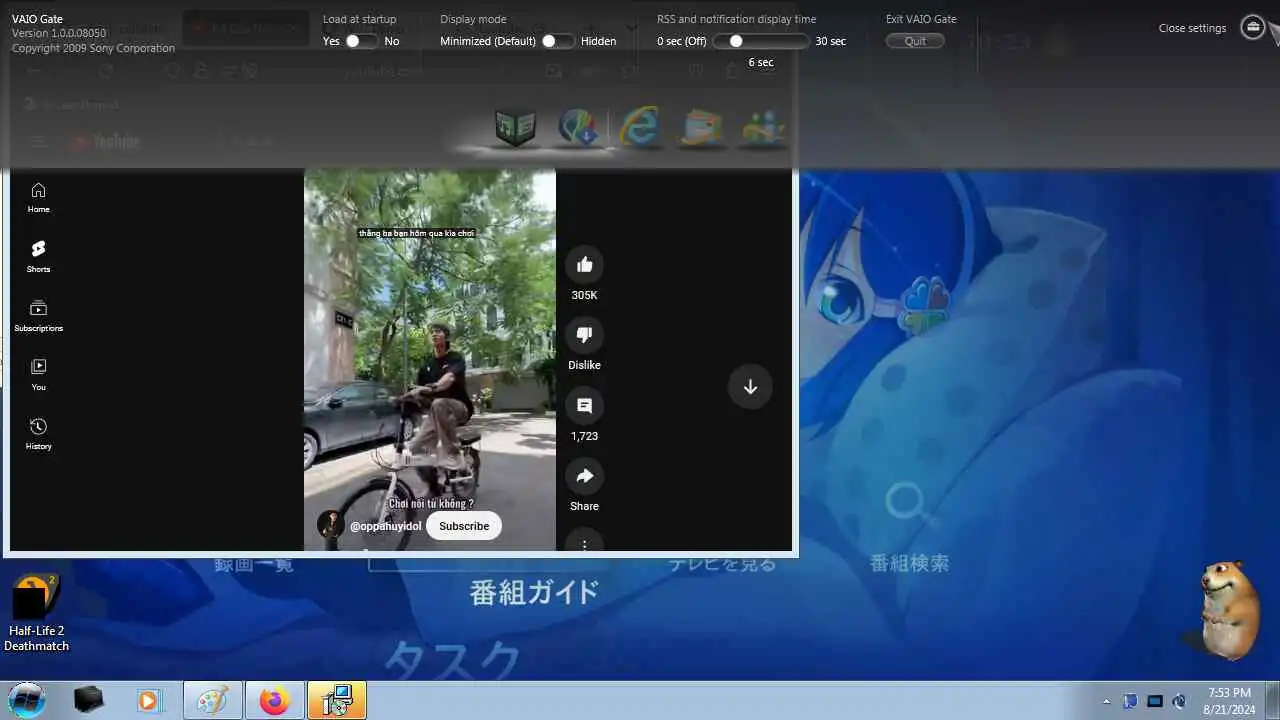Click the Shorts video player to pause
The image size is (1280, 720).
pyautogui.click(x=430, y=360)
